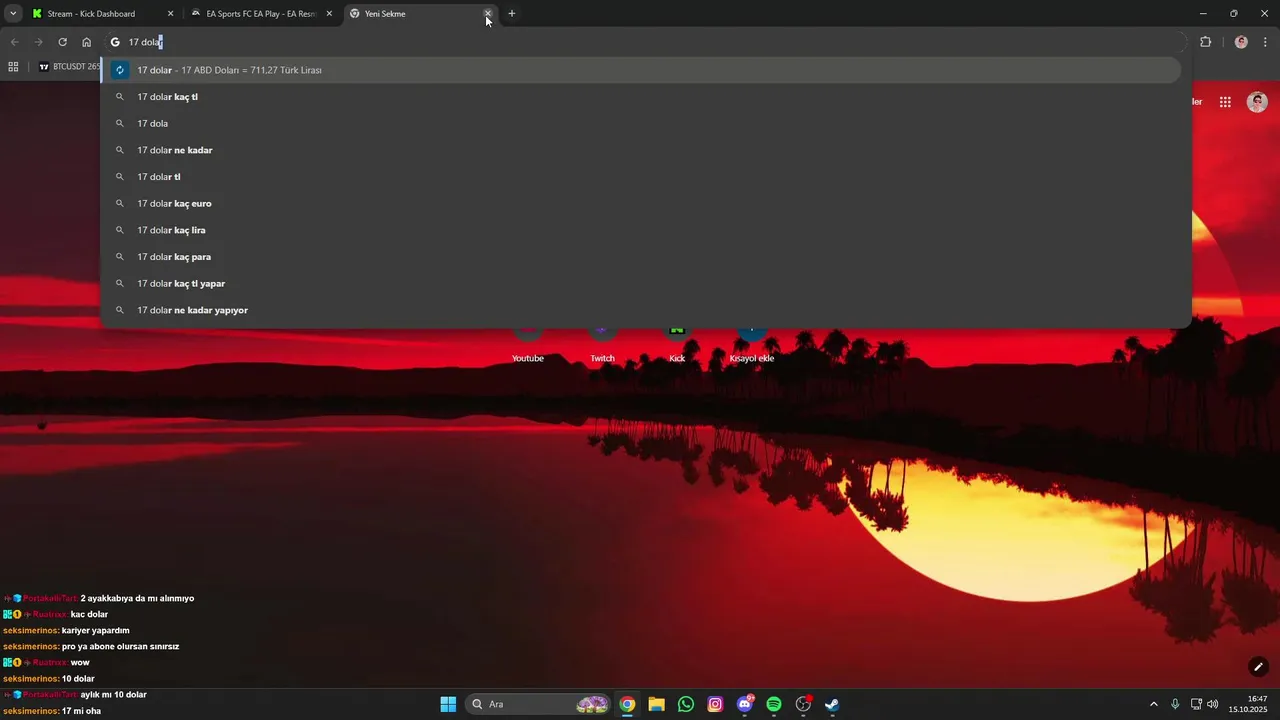Open the Chrome profile avatar
This screenshot has height=720, width=1280.
pos(1241,42)
